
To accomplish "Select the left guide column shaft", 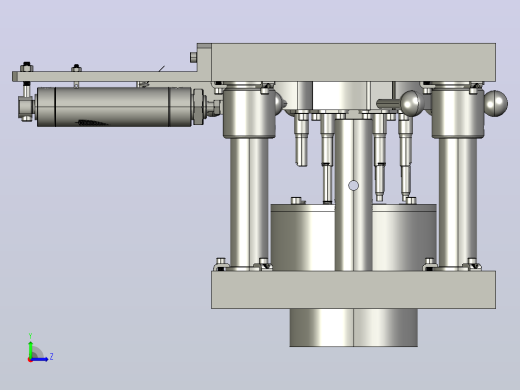I will click(x=249, y=202).
